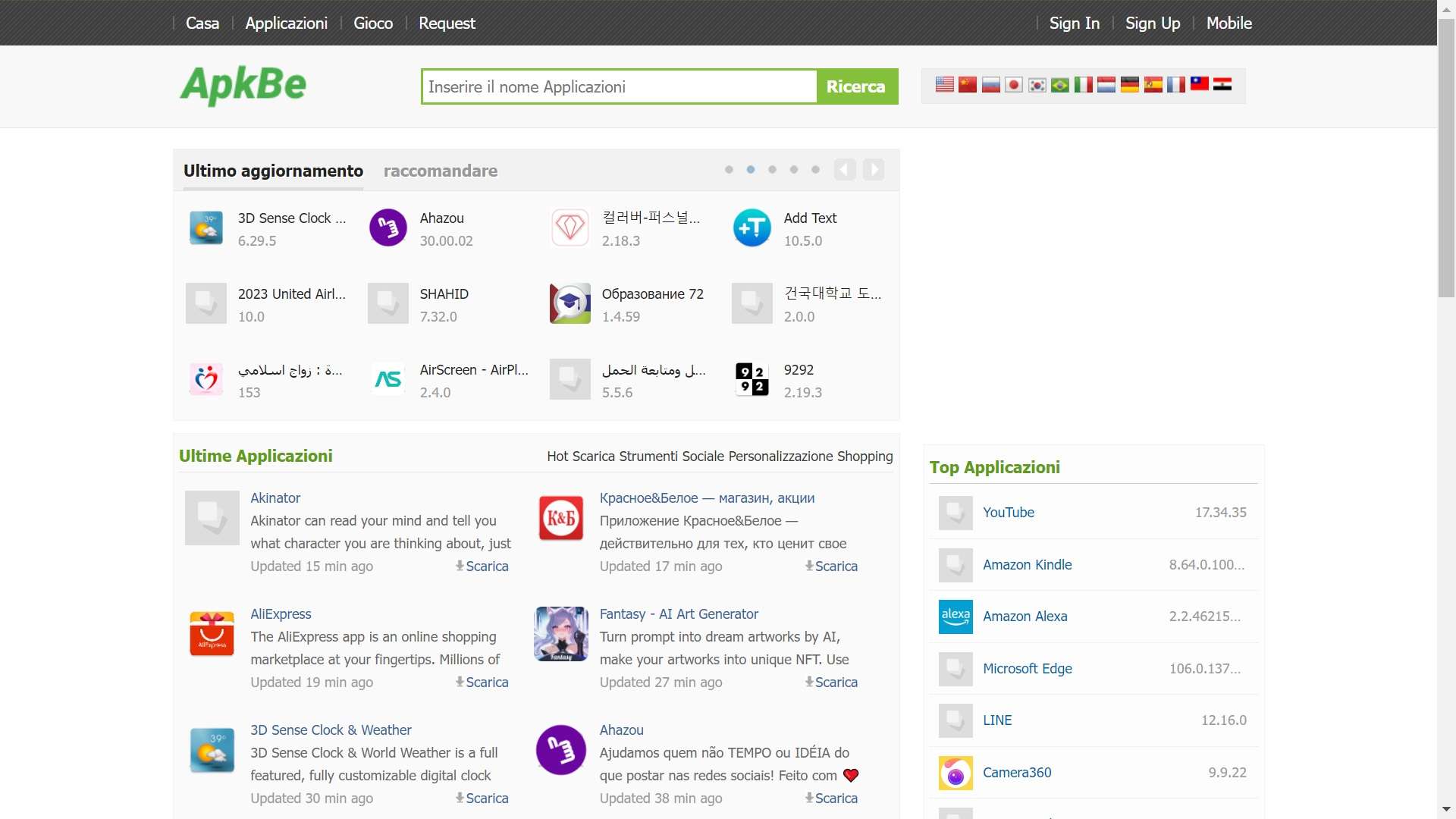
Task: Open the Gioco menu item
Action: 373,23
